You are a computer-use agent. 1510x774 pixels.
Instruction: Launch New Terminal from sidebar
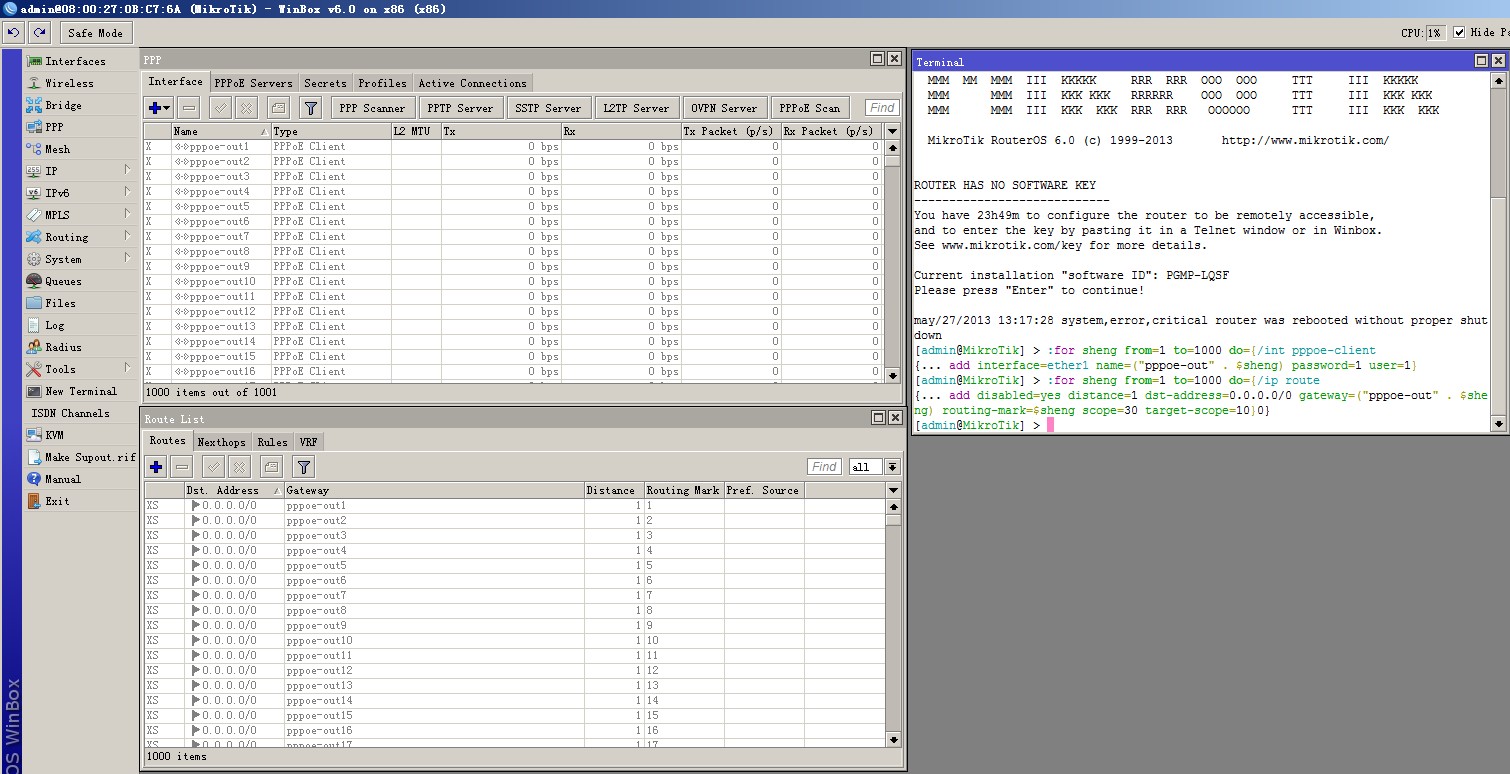[80, 391]
